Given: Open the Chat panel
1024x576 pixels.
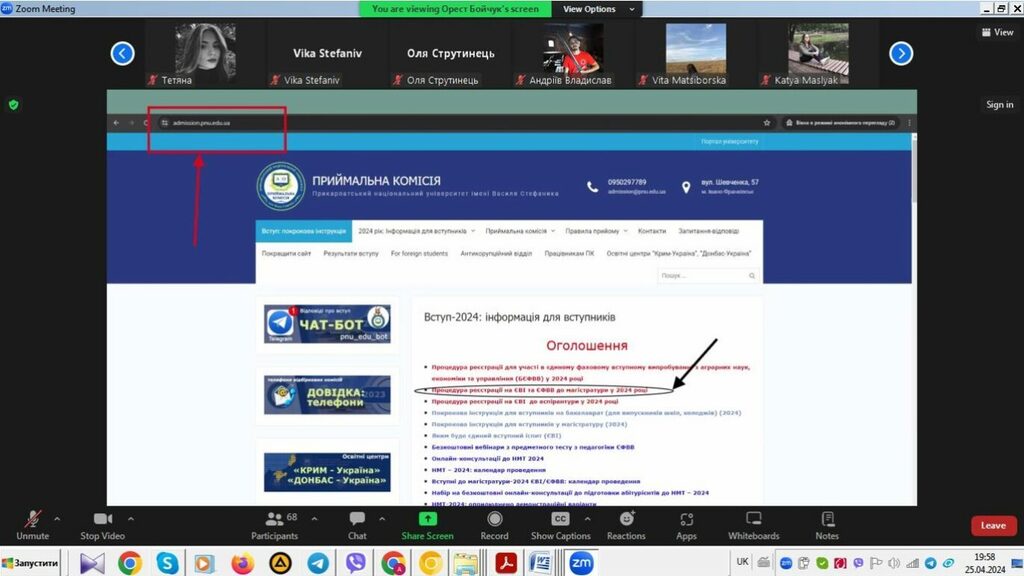Looking at the screenshot, I should (357, 525).
